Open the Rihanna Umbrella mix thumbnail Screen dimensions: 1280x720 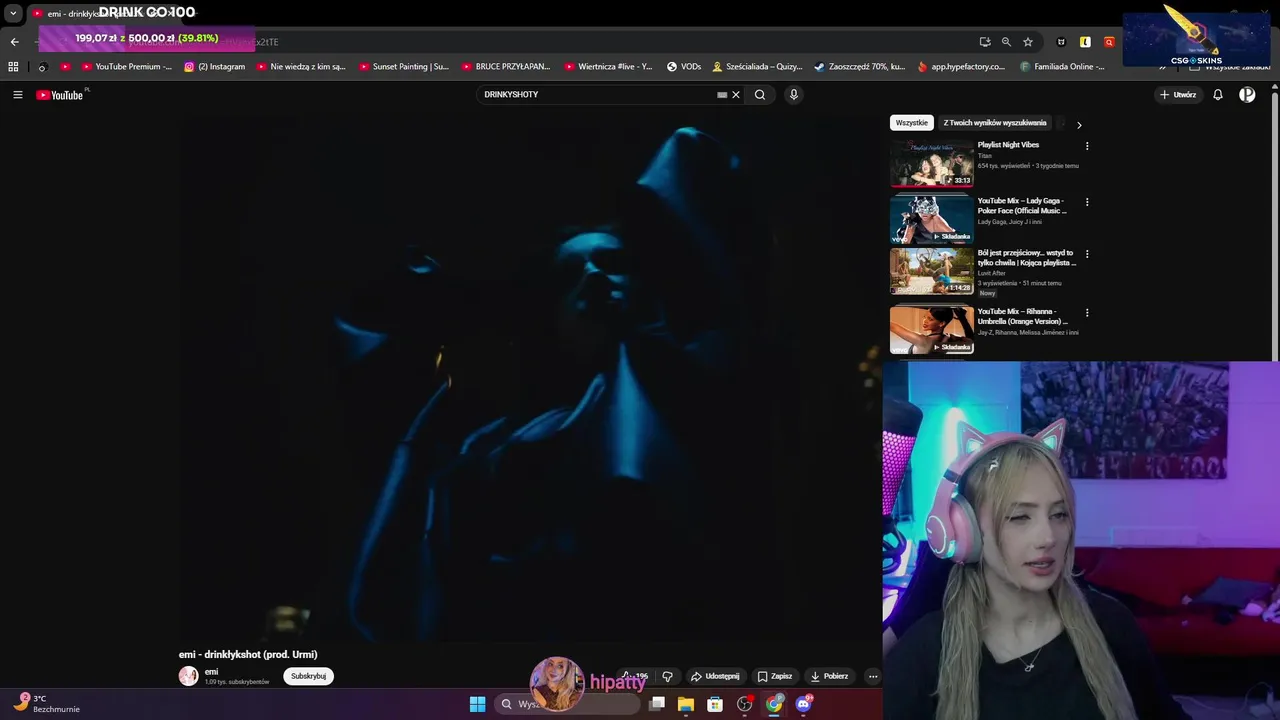(x=932, y=330)
